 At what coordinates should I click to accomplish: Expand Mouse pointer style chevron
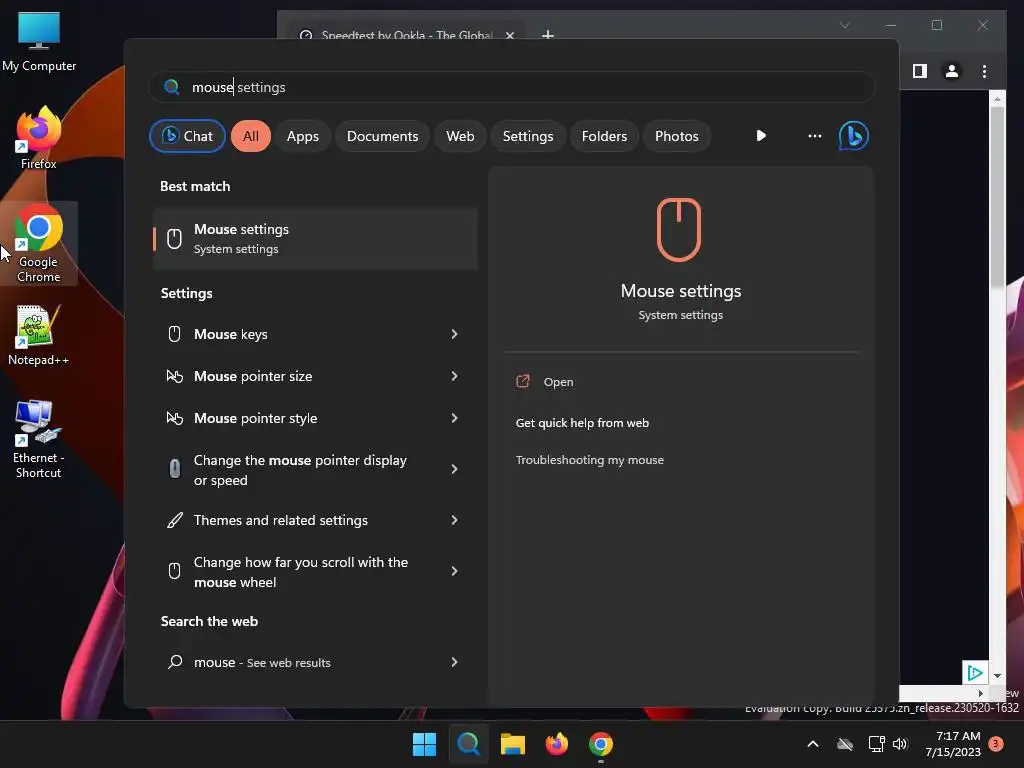[x=455, y=417]
